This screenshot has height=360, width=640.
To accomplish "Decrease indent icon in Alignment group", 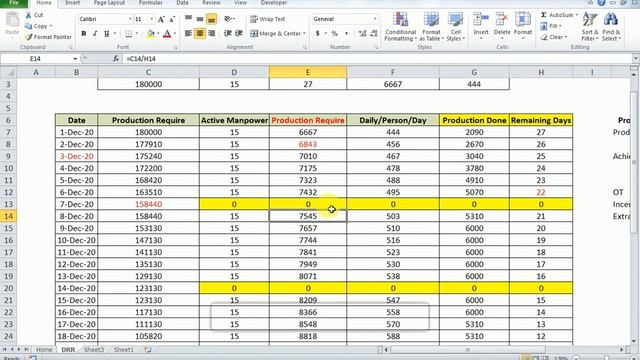I will pyautogui.click(x=228, y=33).
